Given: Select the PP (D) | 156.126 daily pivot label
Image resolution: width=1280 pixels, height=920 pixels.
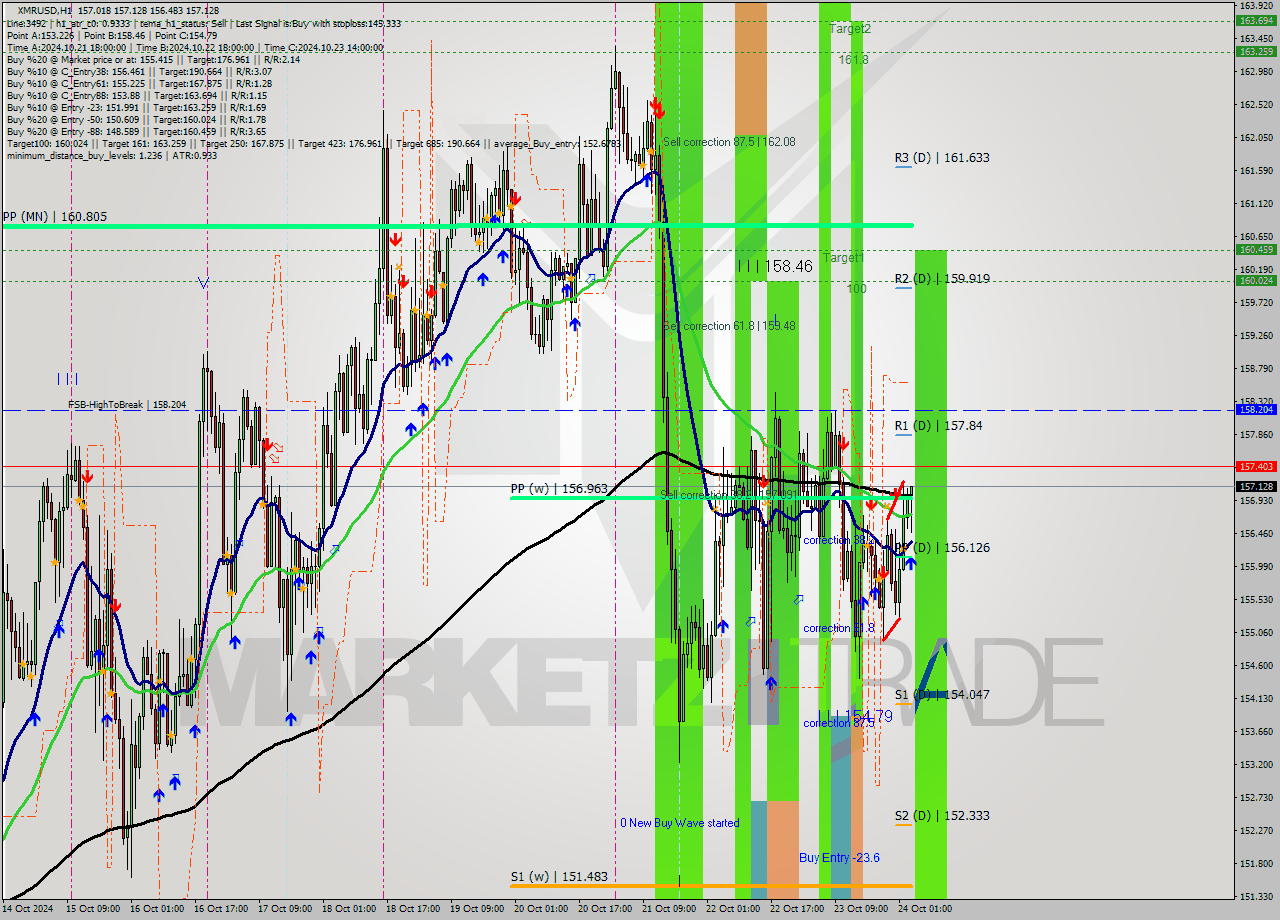Looking at the screenshot, I should [942, 547].
